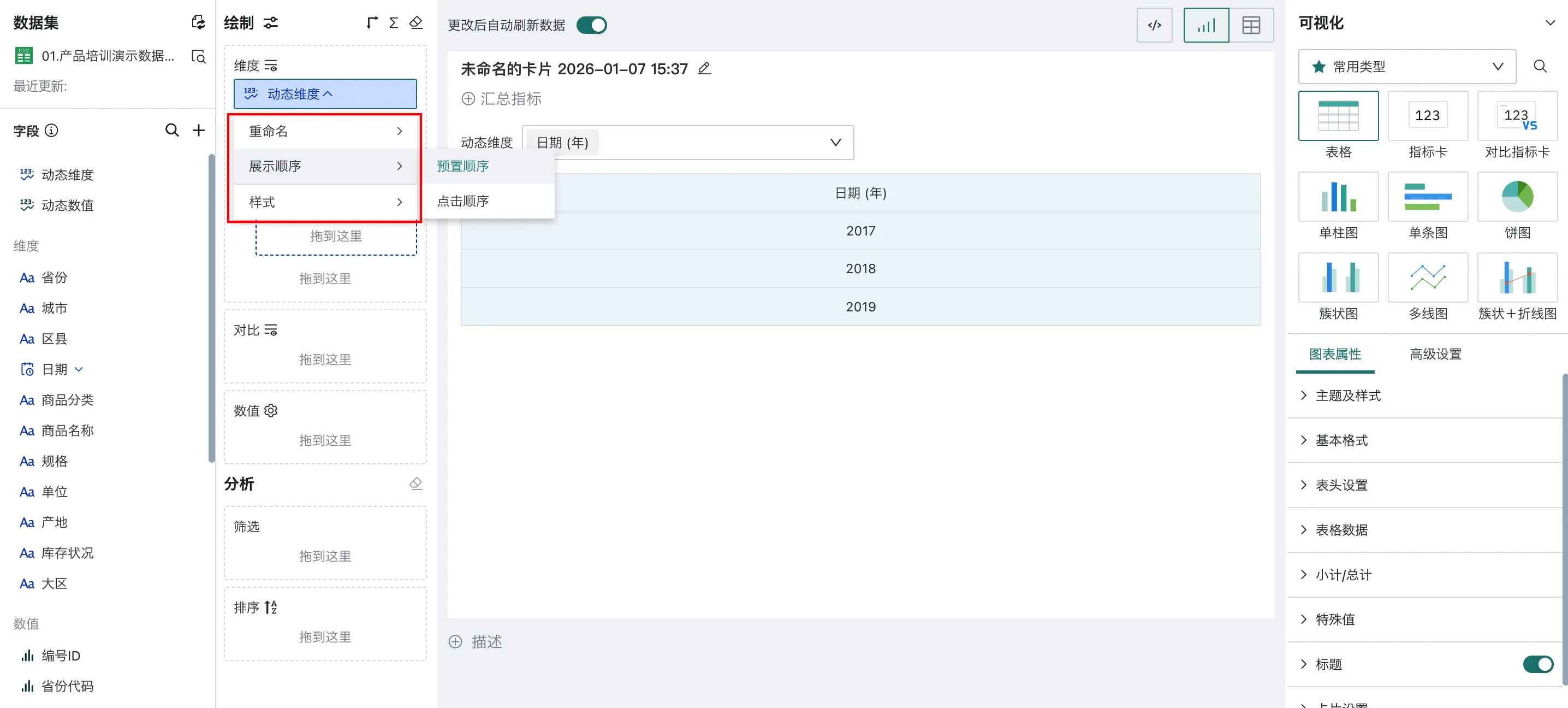
Task: Open the 常用类型 dropdown
Action: coord(1407,67)
